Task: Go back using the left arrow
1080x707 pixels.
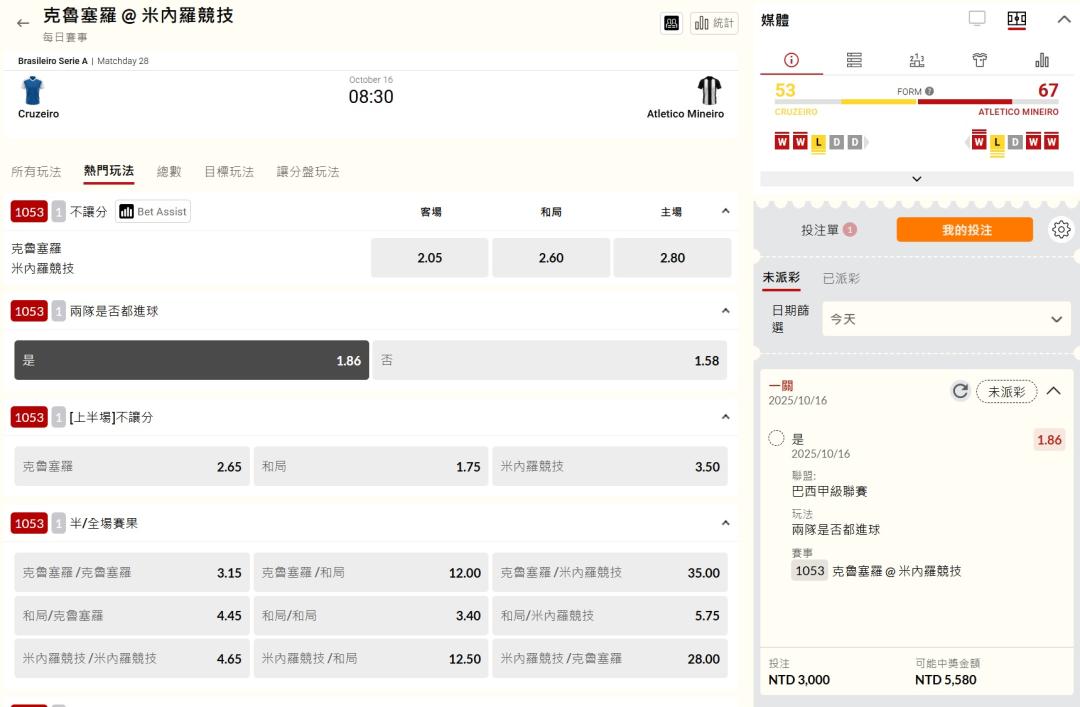Action: 23,23
